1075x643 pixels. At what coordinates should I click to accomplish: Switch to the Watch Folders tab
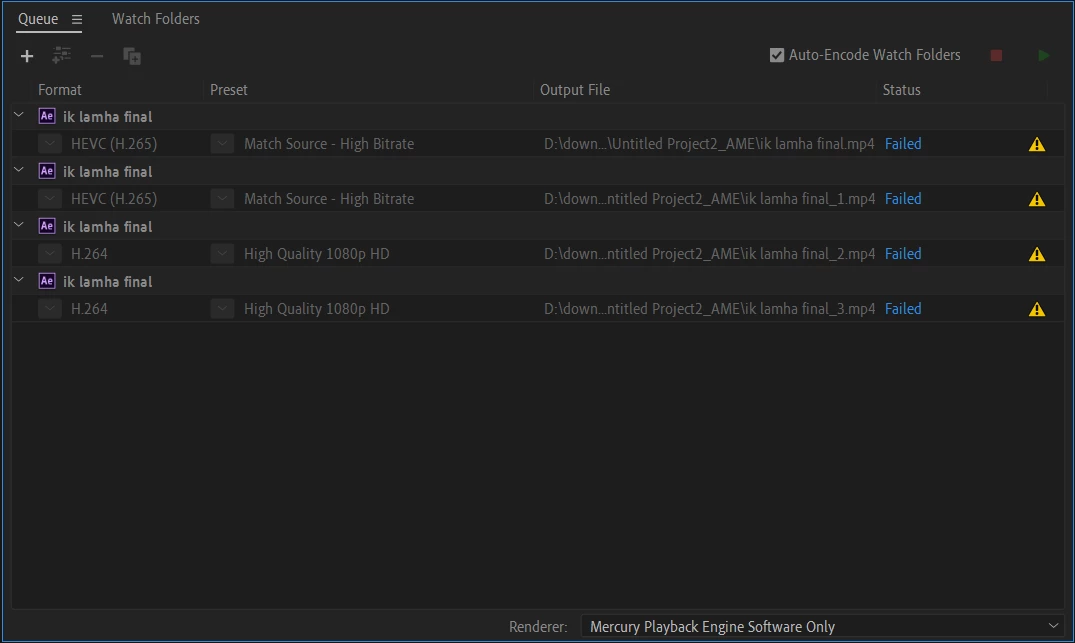tap(156, 19)
